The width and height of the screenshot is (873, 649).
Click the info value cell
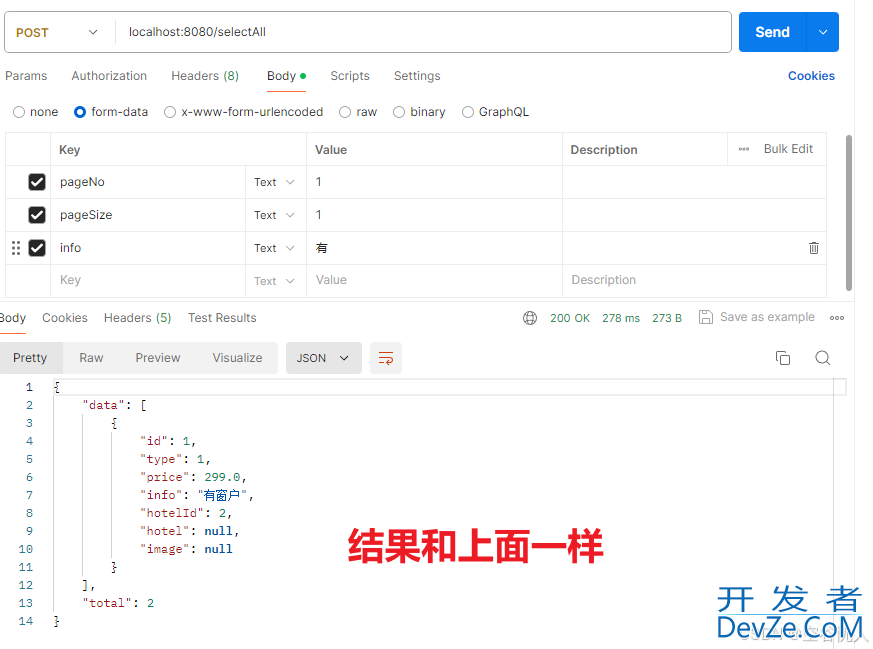coord(434,248)
